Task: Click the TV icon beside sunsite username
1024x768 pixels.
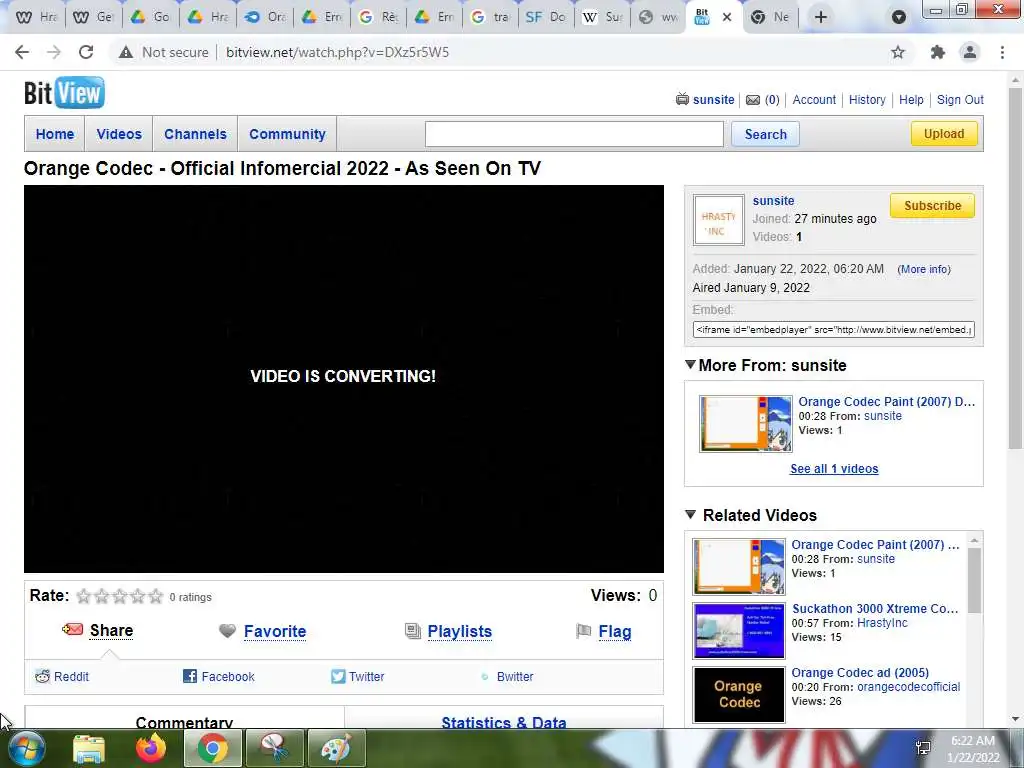Action: 682,99
